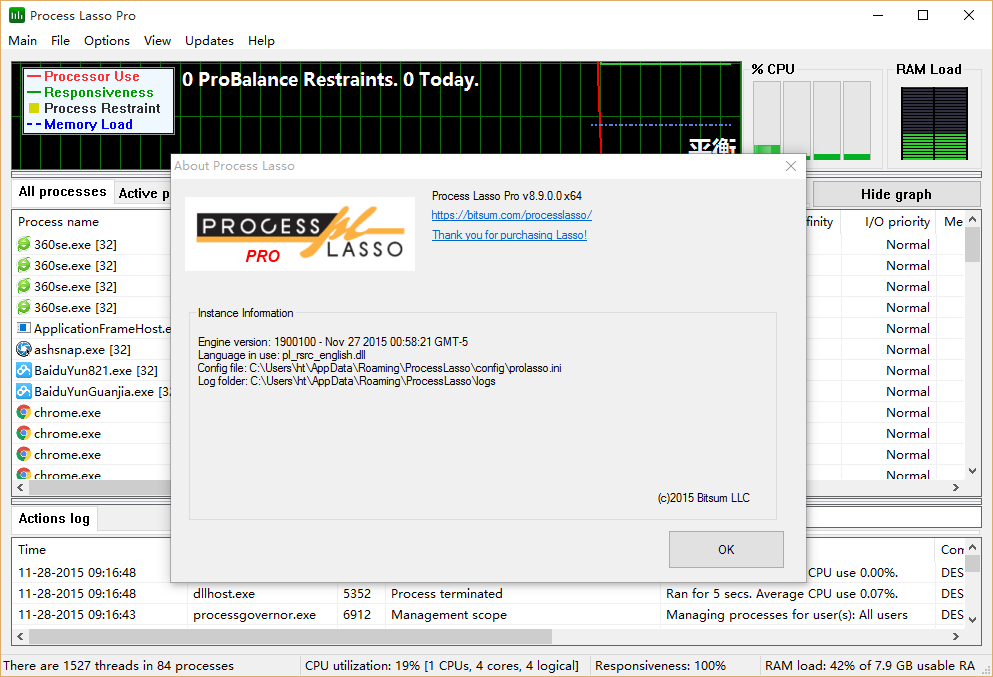The width and height of the screenshot is (993, 677).
Task: Switch to the All processes tab
Action: 62,192
